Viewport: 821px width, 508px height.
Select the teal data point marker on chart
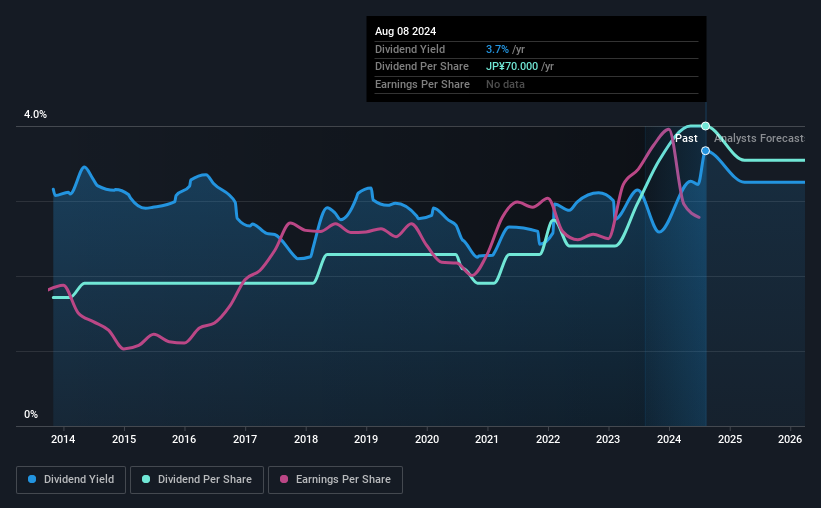(705, 126)
